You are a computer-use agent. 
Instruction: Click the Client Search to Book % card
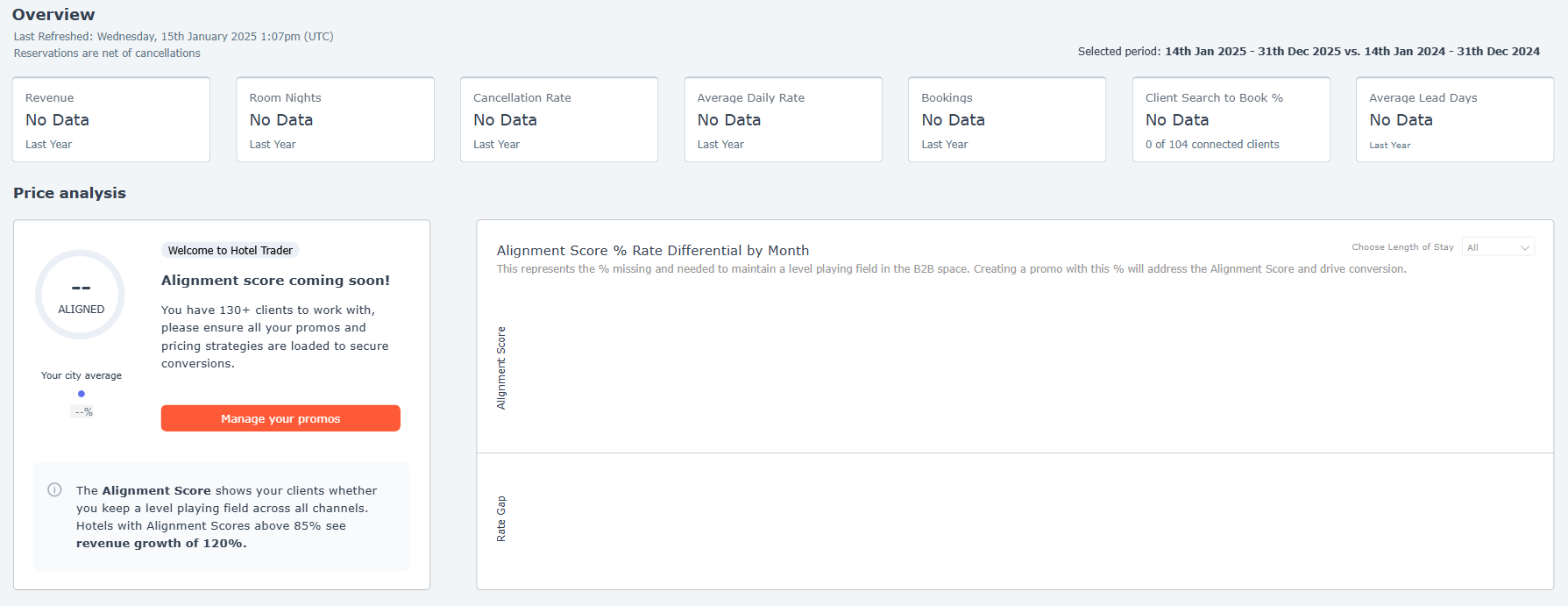(1231, 119)
